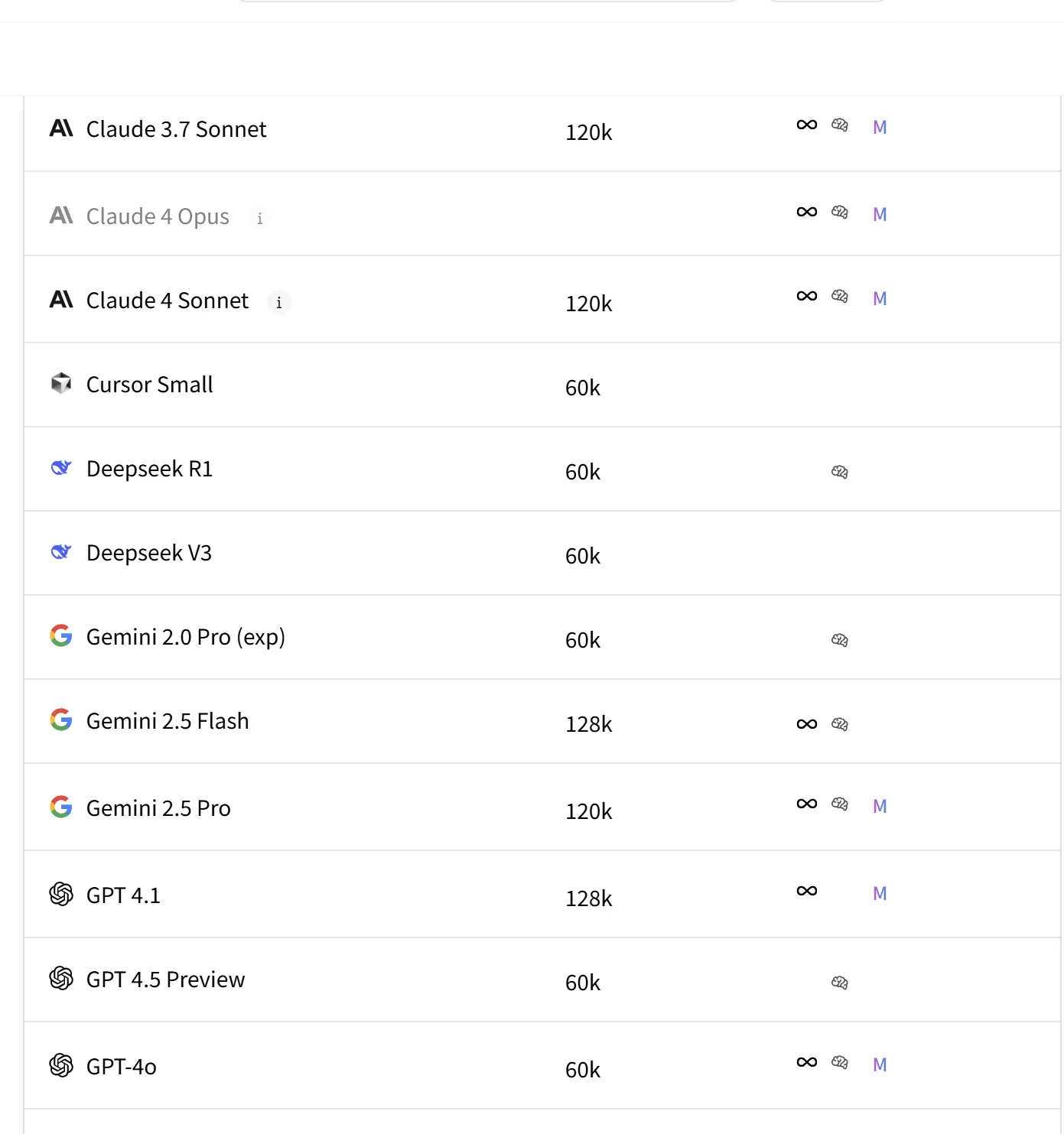Click the GPT-4o model name
The width and height of the screenshot is (1064, 1134).
(122, 1067)
